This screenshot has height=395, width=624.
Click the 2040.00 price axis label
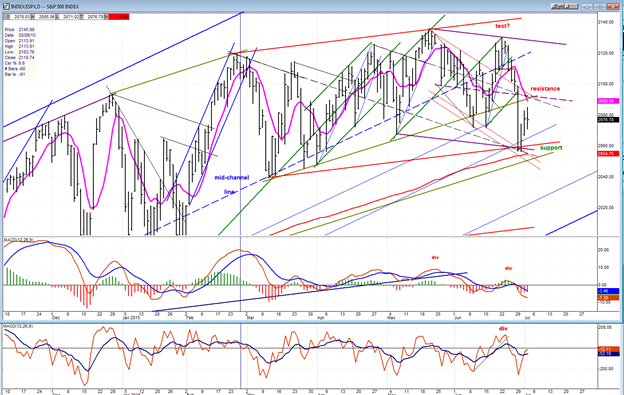click(605, 177)
